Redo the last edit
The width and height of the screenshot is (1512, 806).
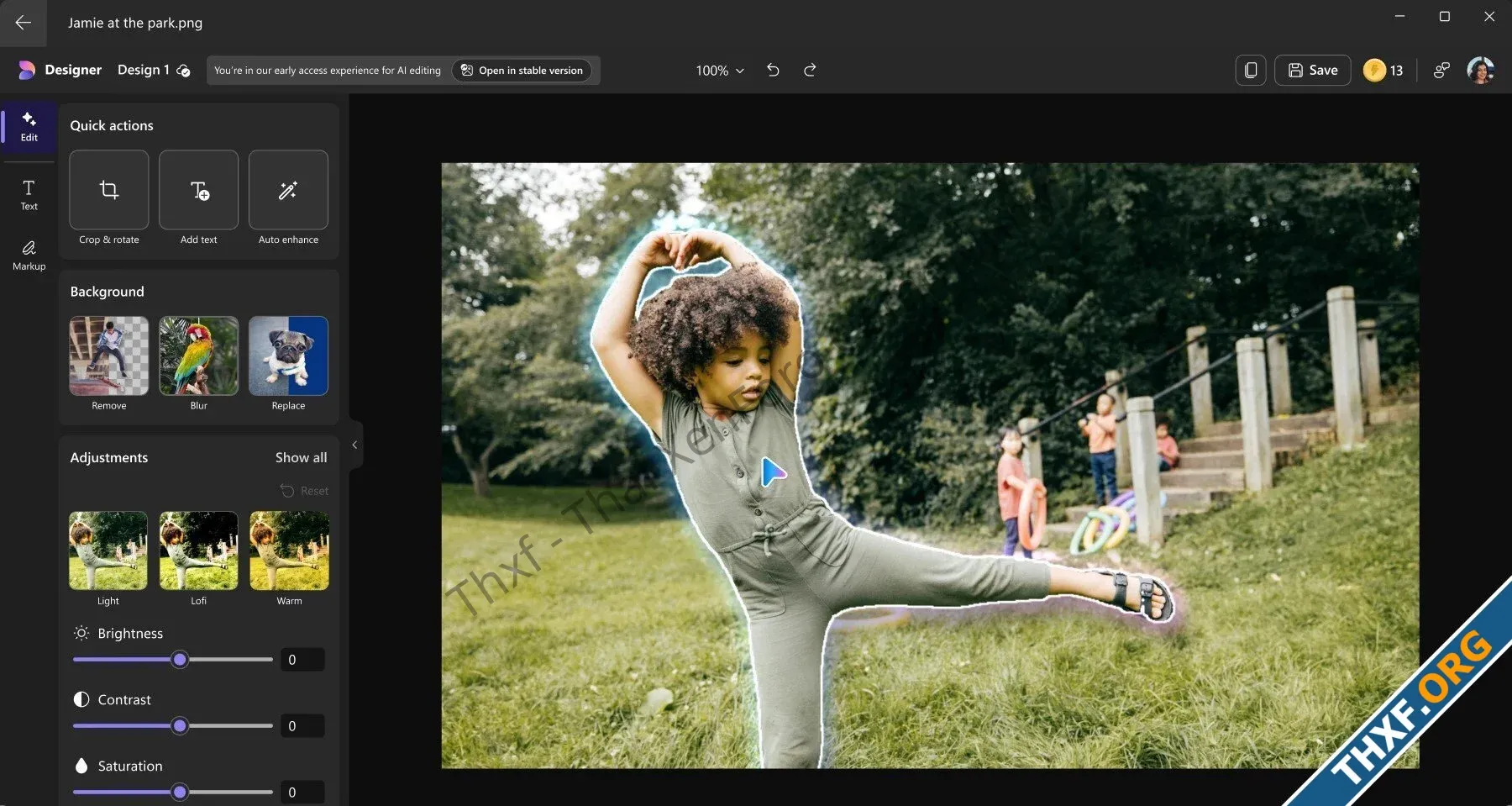pyautogui.click(x=810, y=70)
